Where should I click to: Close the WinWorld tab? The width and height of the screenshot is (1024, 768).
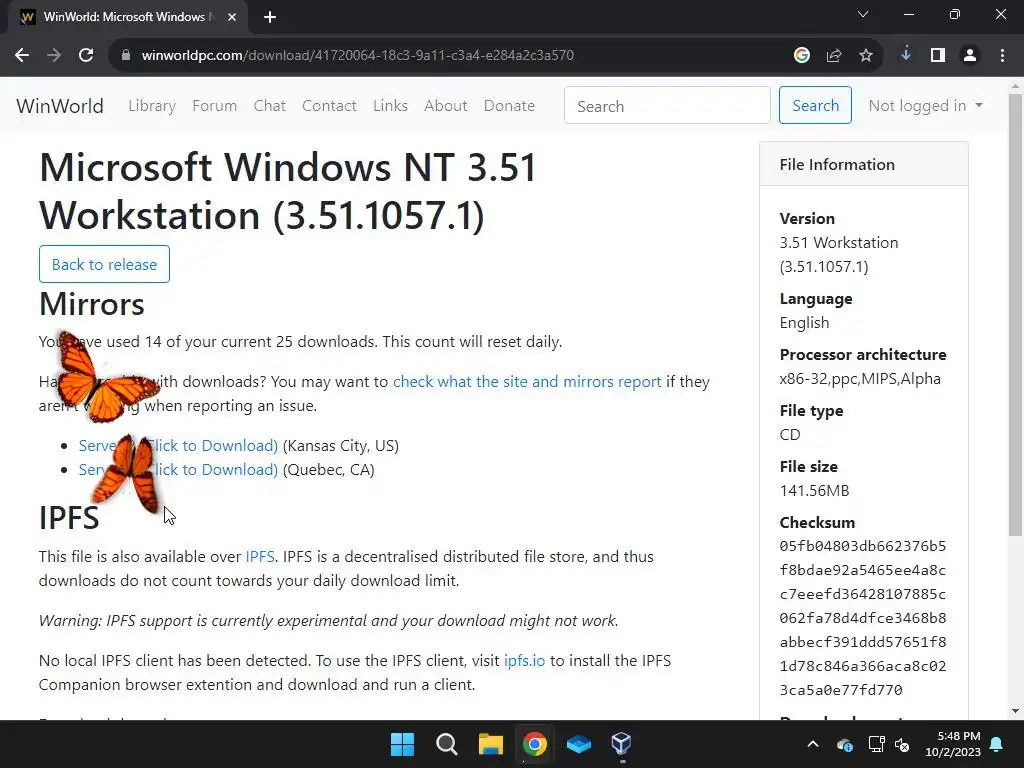point(232,17)
